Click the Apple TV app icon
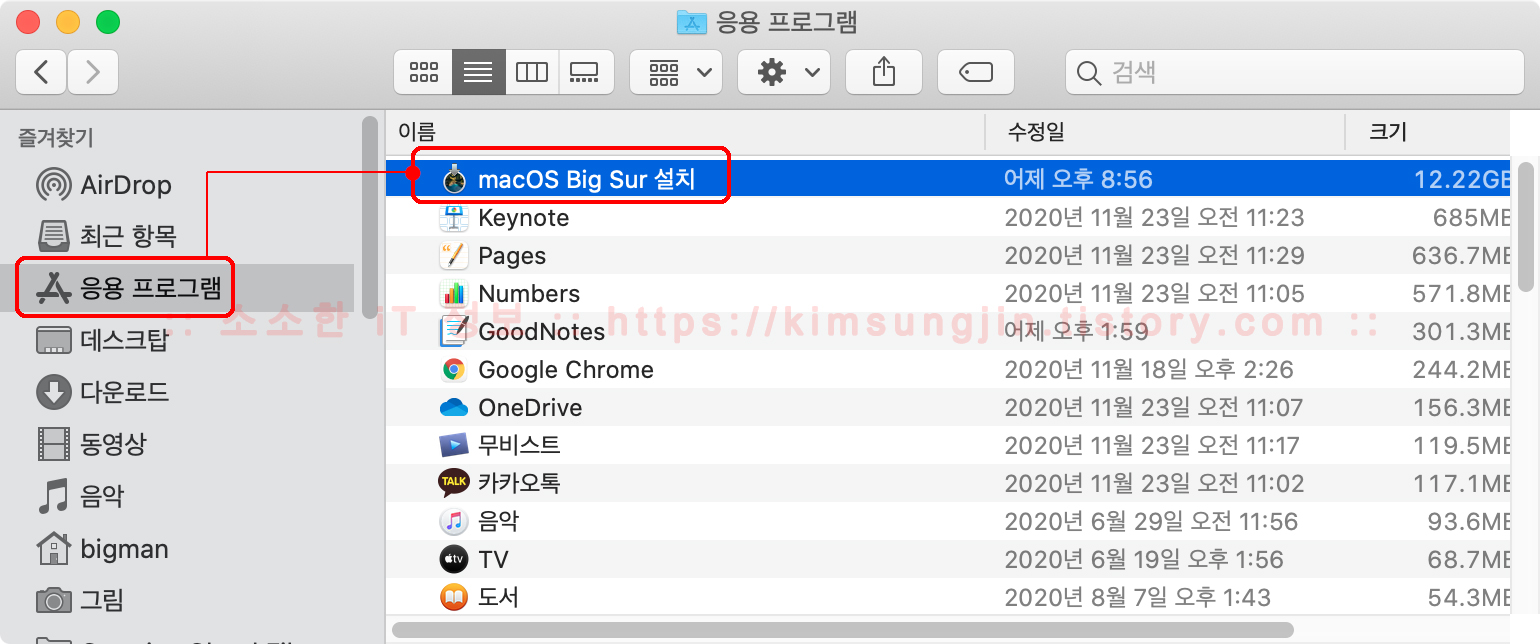The width and height of the screenshot is (1540, 644). 454,560
